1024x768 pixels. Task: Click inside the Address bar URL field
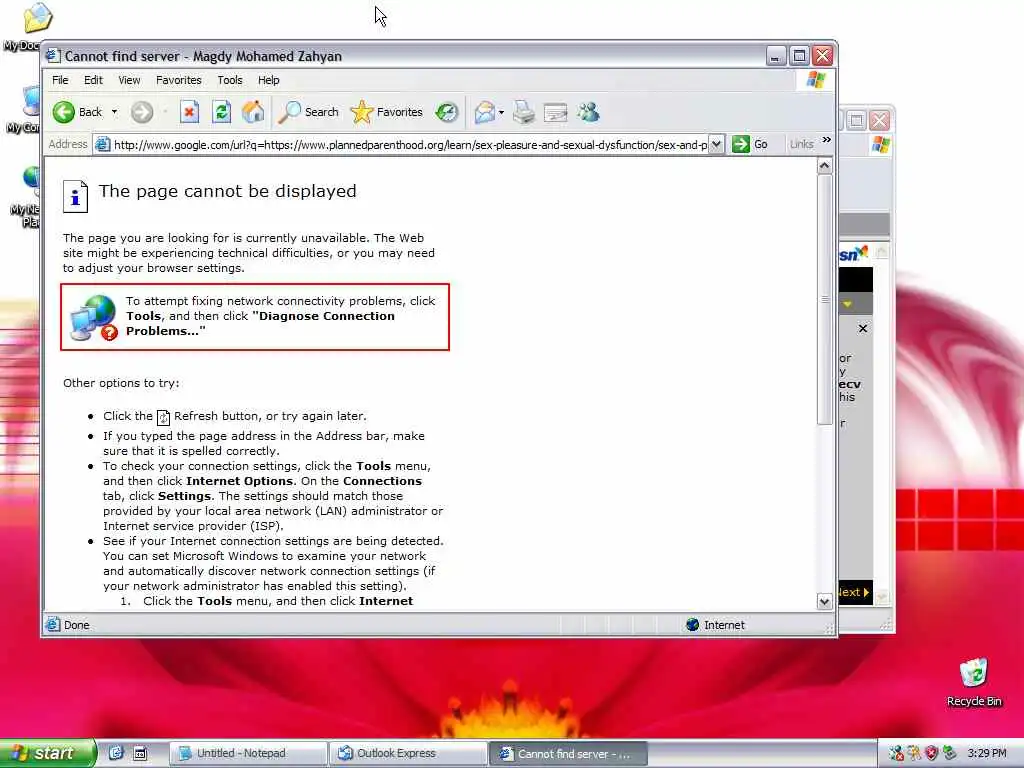tap(410, 145)
